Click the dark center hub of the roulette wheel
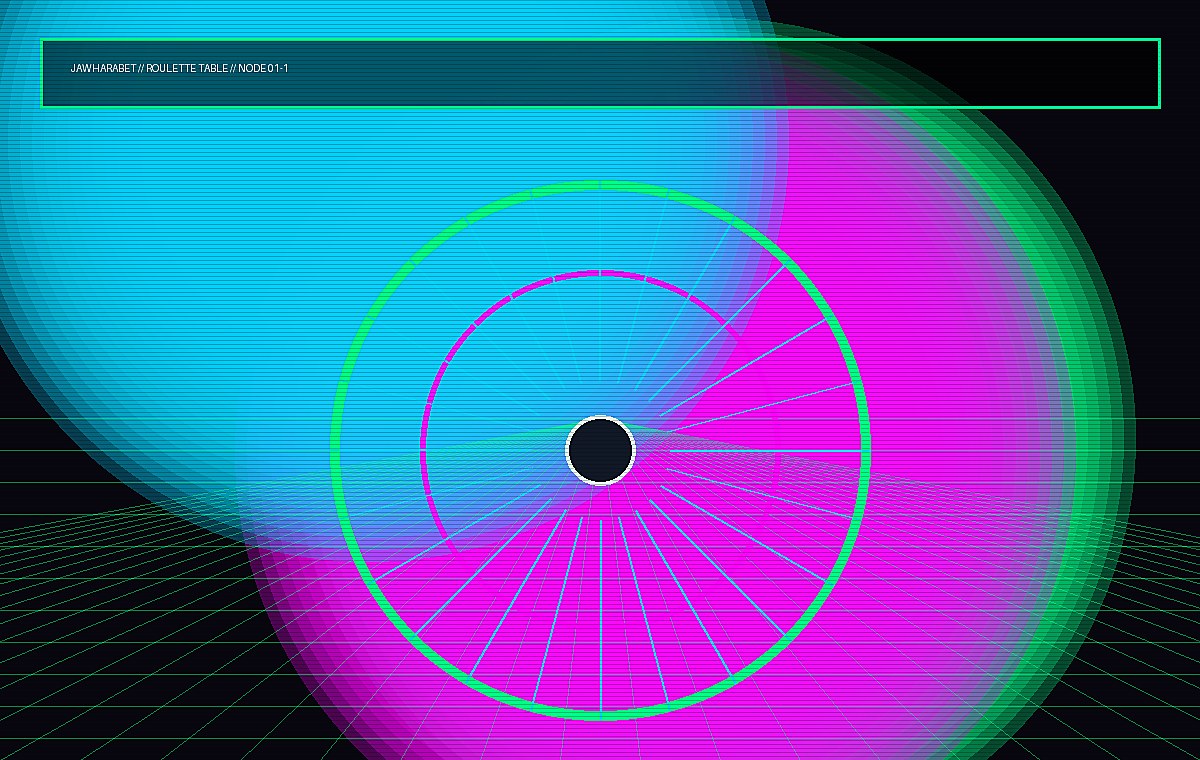The height and width of the screenshot is (760, 1200). click(601, 451)
